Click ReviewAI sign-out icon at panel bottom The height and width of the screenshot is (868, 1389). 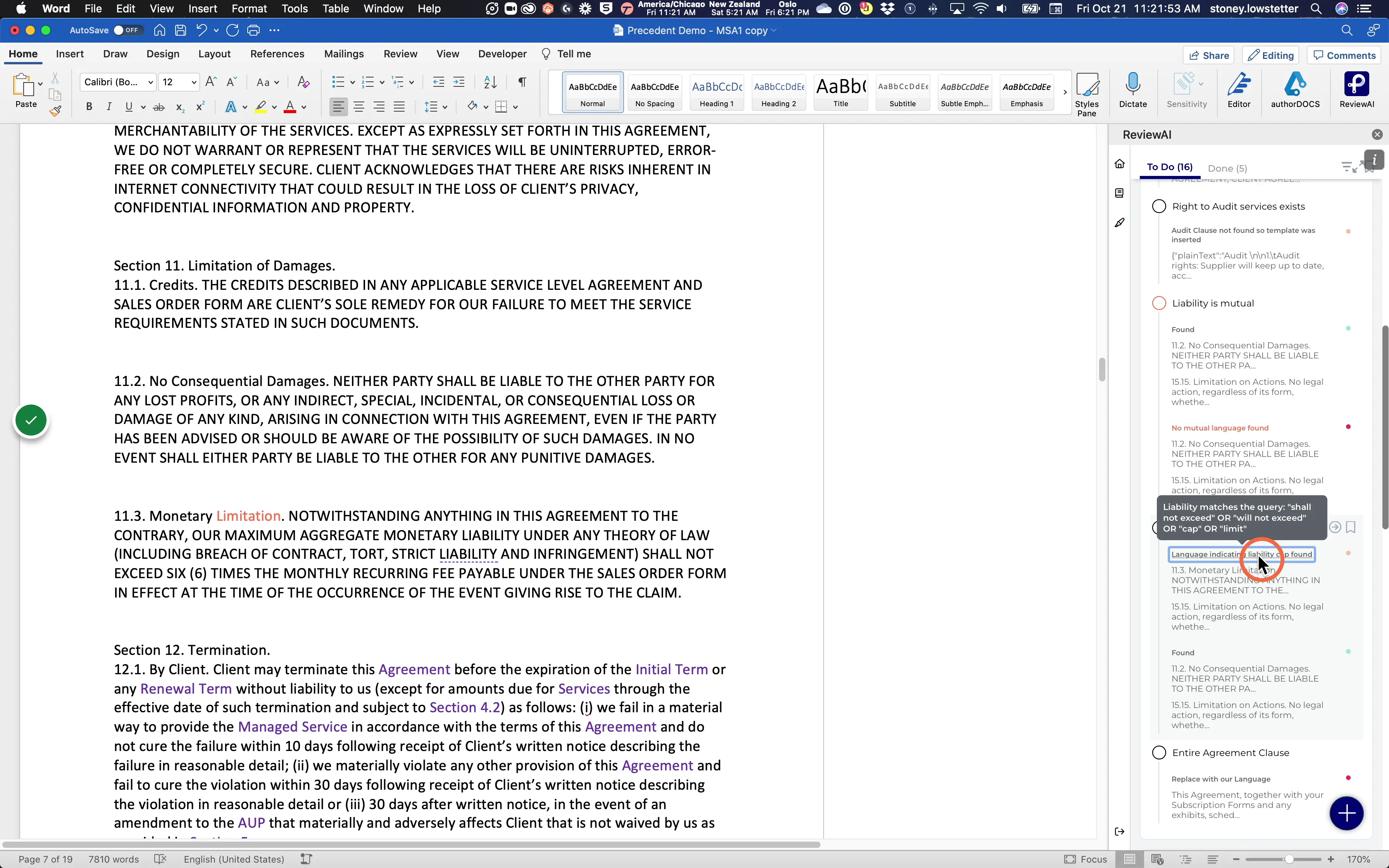1119,831
